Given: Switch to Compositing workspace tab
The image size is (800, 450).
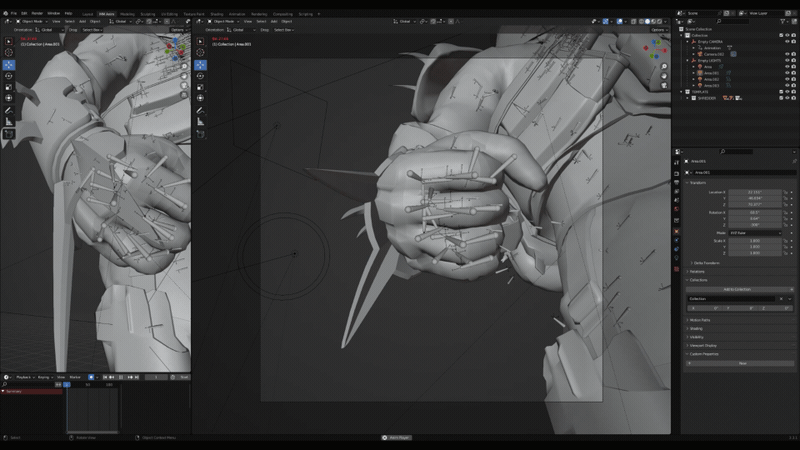Looking at the screenshot, I should pyautogui.click(x=283, y=14).
